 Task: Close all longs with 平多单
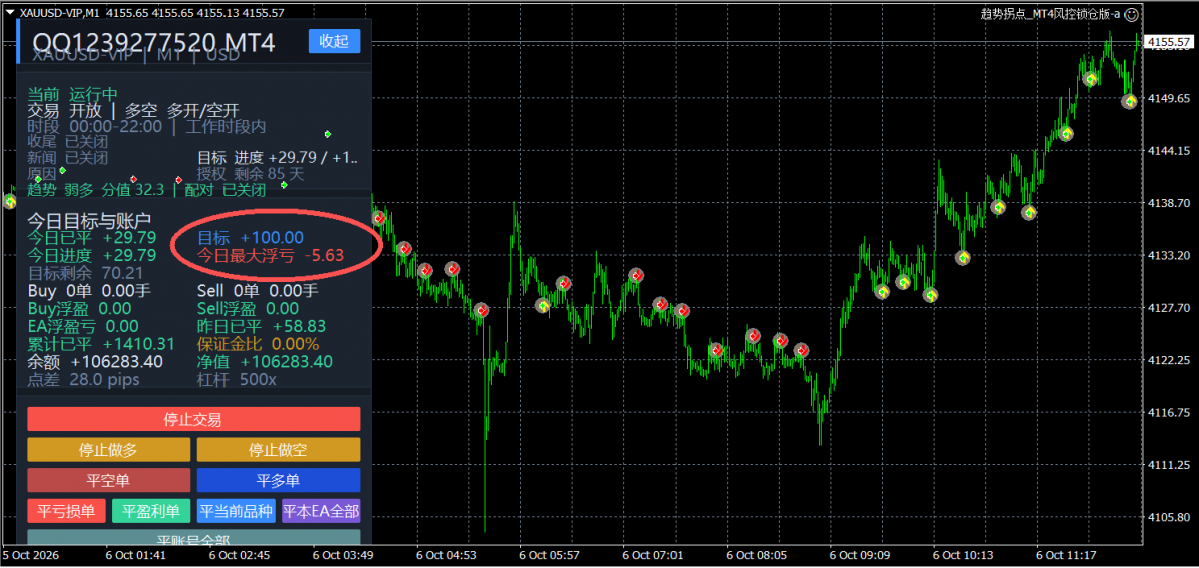[x=278, y=480]
